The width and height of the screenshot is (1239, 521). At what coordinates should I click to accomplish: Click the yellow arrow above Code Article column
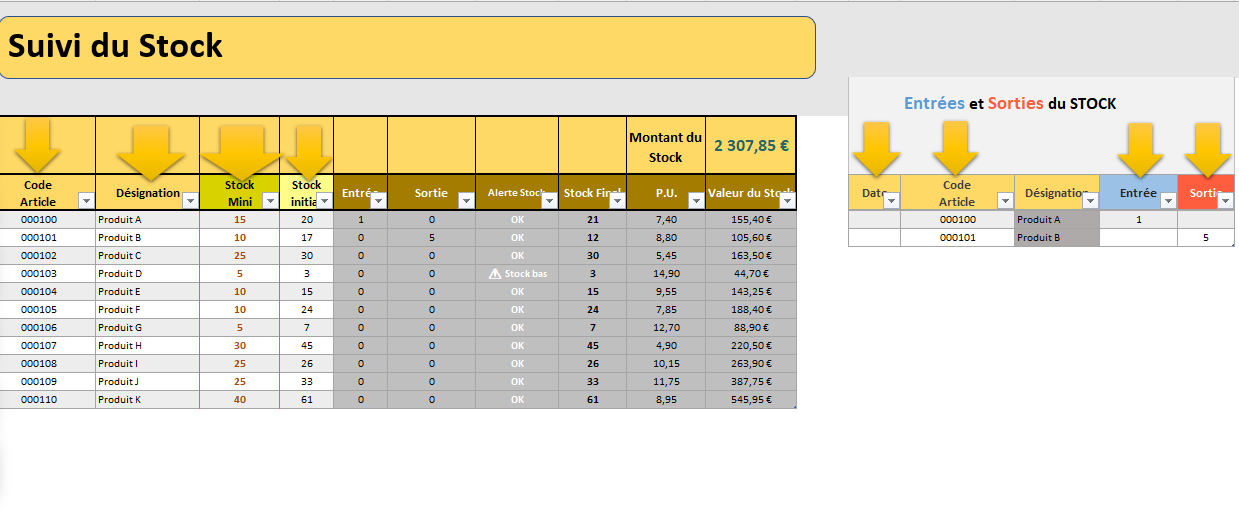point(38,145)
